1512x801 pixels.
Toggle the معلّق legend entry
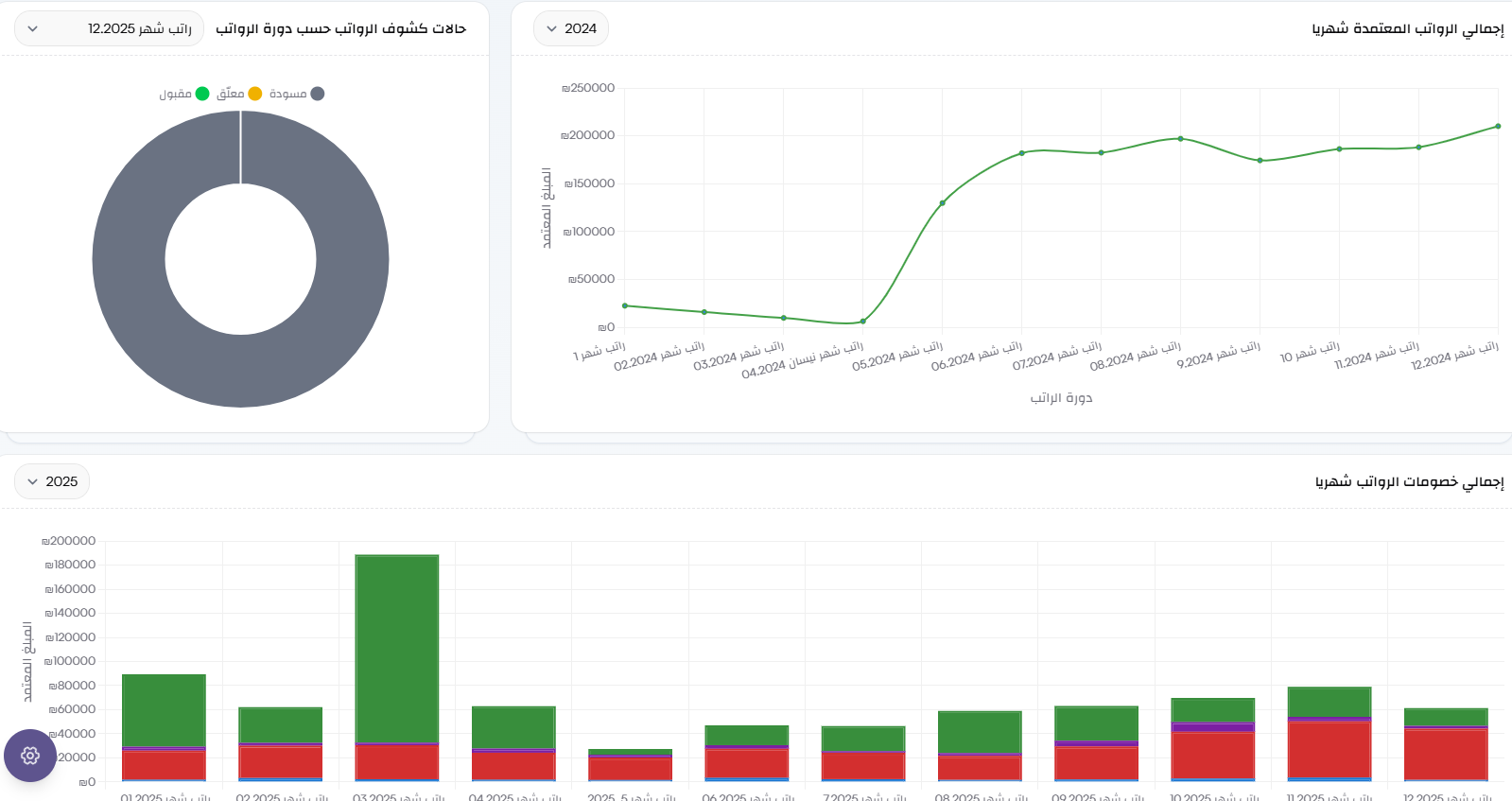[238, 94]
